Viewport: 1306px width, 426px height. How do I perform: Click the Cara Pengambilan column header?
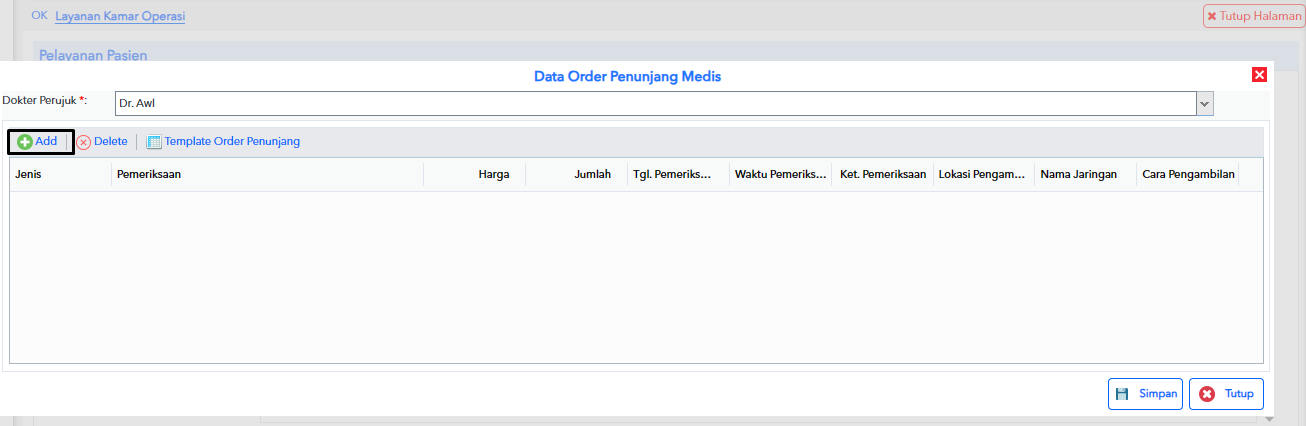(x=1188, y=174)
